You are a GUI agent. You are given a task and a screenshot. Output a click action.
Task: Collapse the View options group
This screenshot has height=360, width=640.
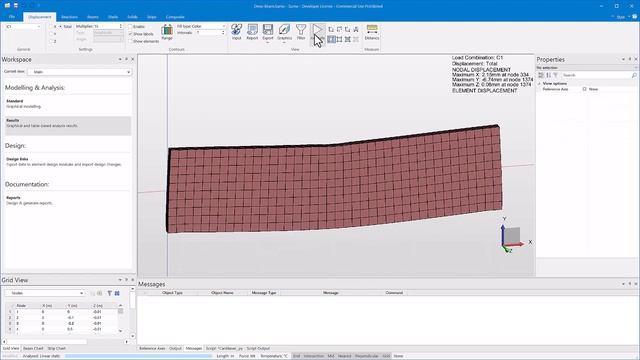point(539,83)
